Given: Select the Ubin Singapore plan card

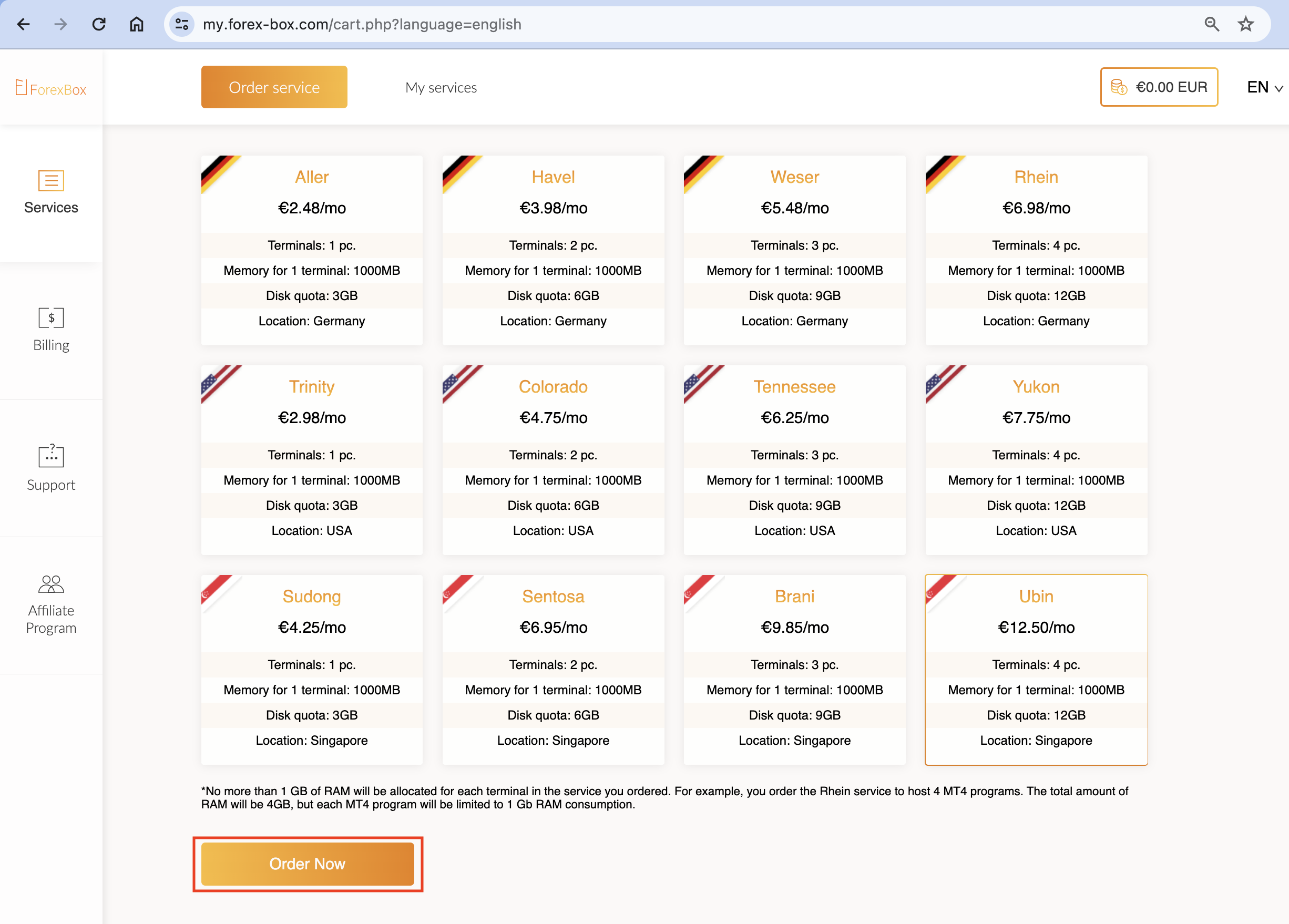Looking at the screenshot, I should click(1036, 670).
